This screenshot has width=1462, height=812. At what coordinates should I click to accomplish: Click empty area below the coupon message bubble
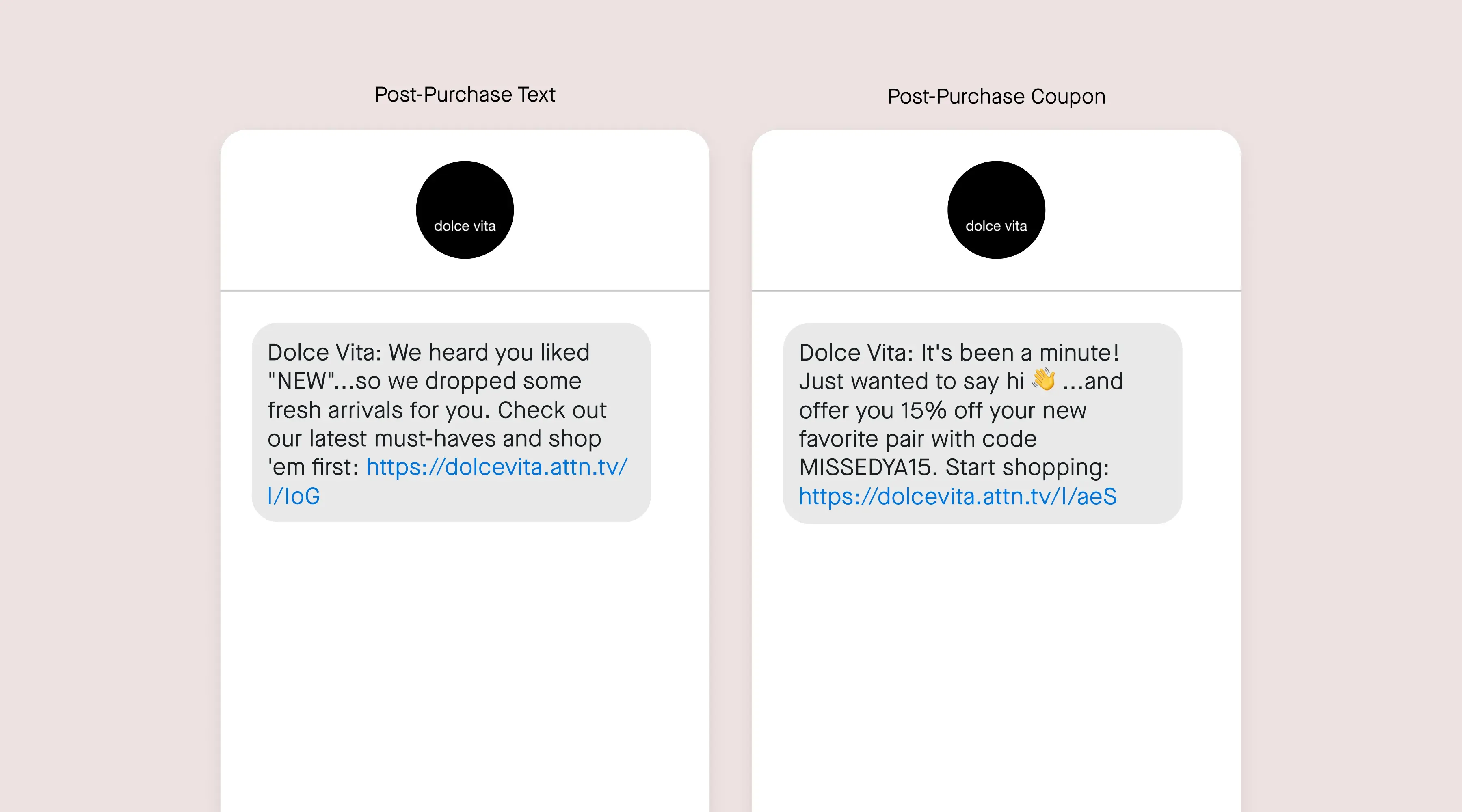click(996, 664)
